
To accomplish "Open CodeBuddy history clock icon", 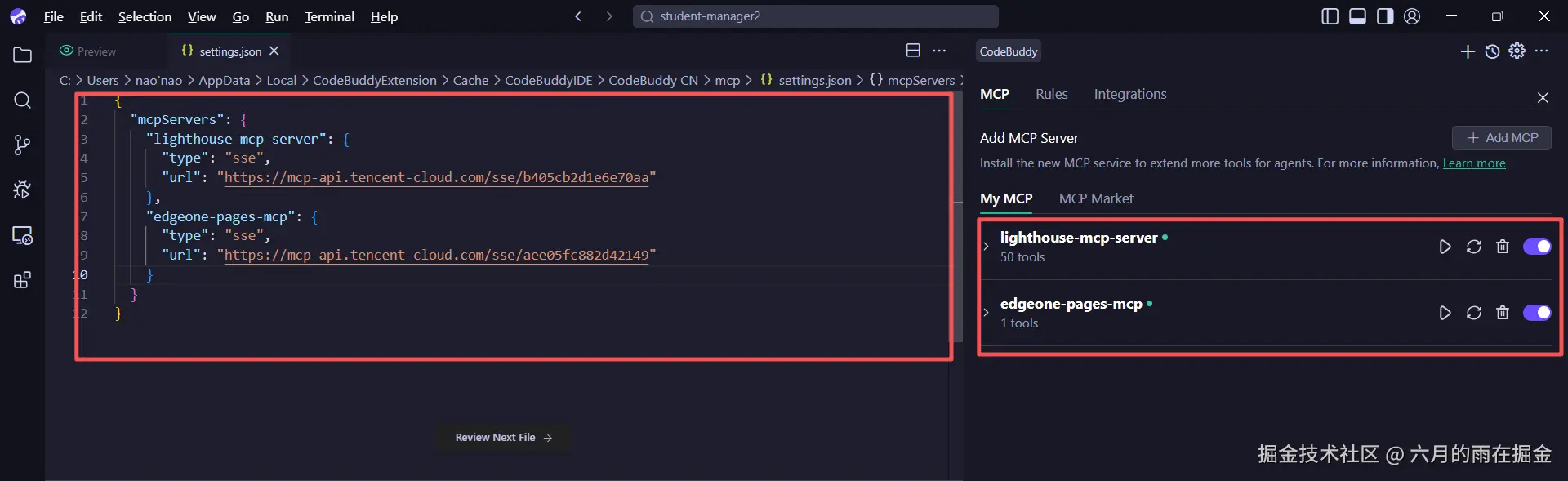I will (x=1492, y=51).
